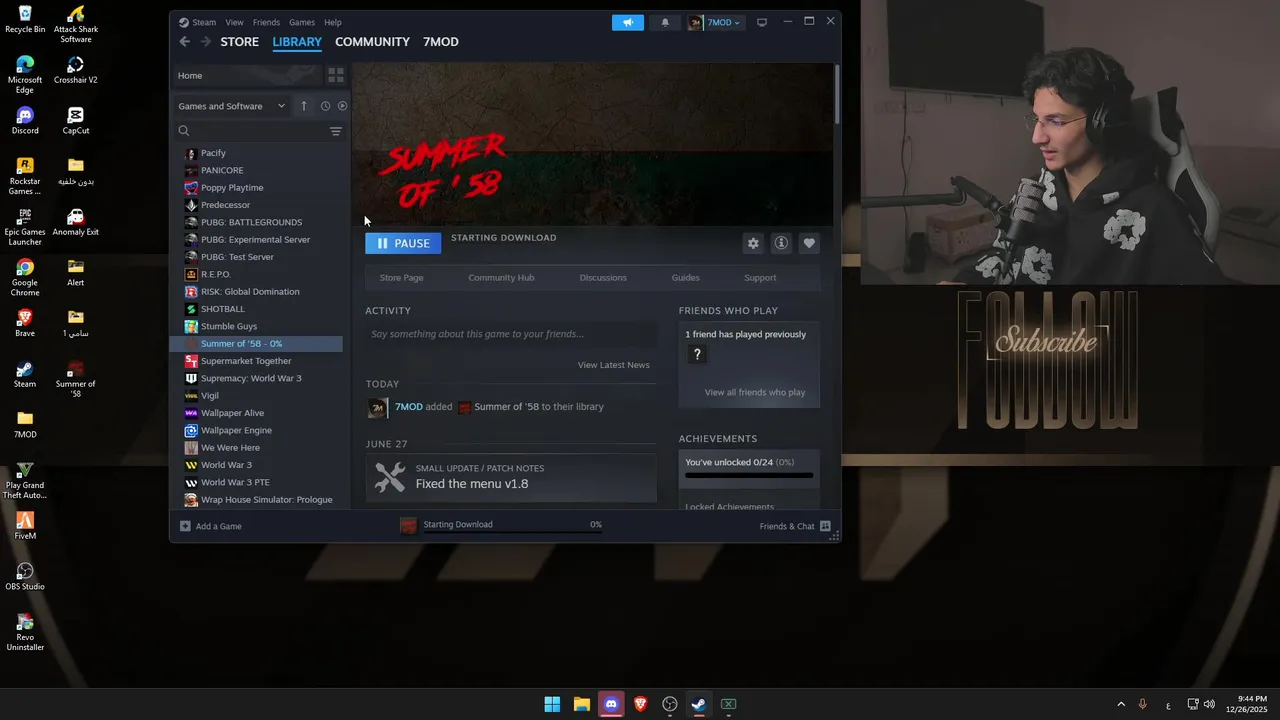Open Friends & Chat
This screenshot has width=1280, height=720.
(795, 526)
